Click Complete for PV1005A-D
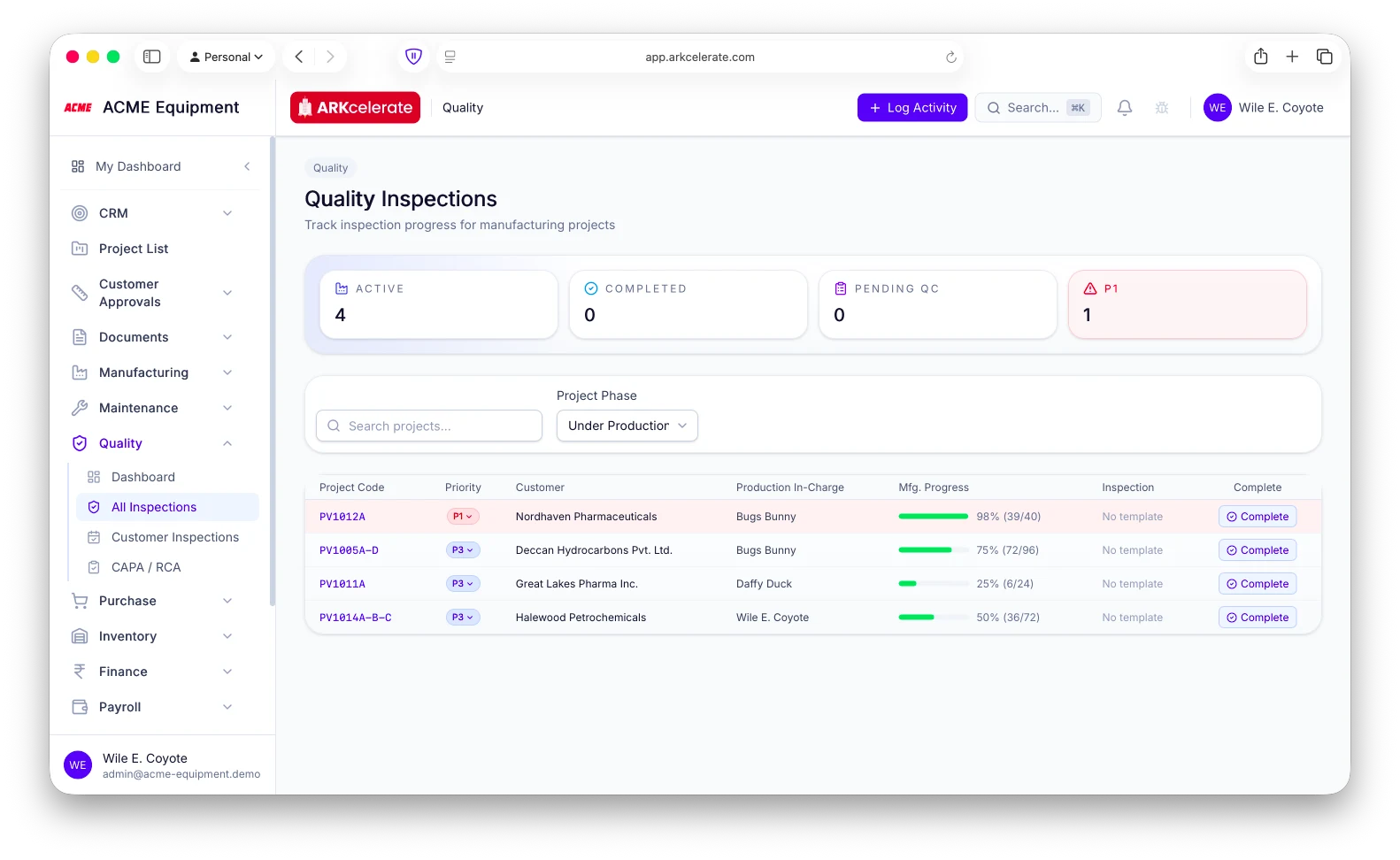 coord(1257,550)
